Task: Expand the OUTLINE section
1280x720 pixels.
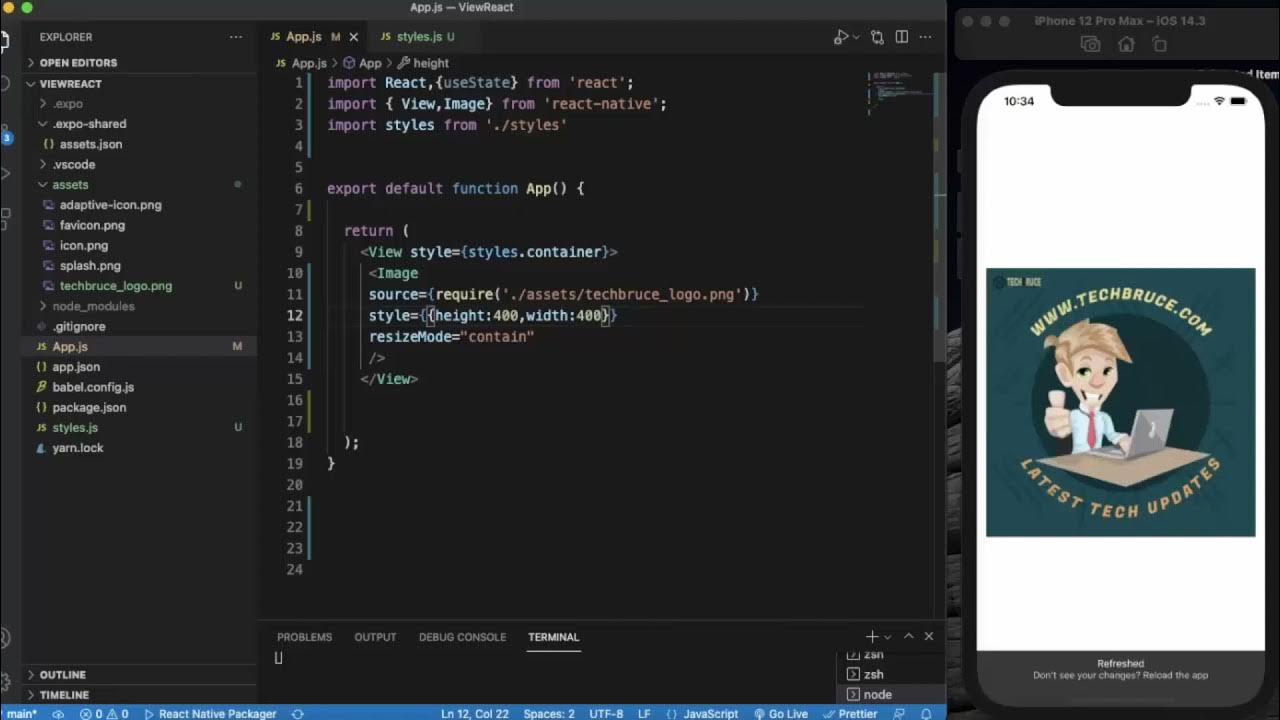Action: tap(138, 675)
